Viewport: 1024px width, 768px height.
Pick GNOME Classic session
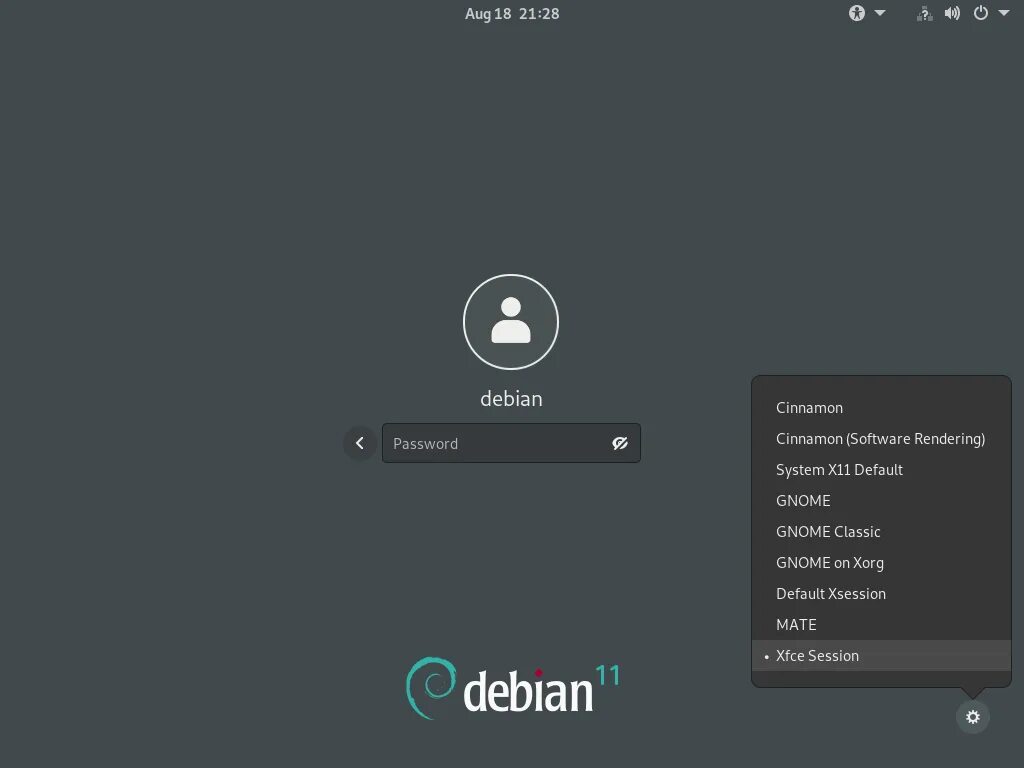(x=881, y=532)
